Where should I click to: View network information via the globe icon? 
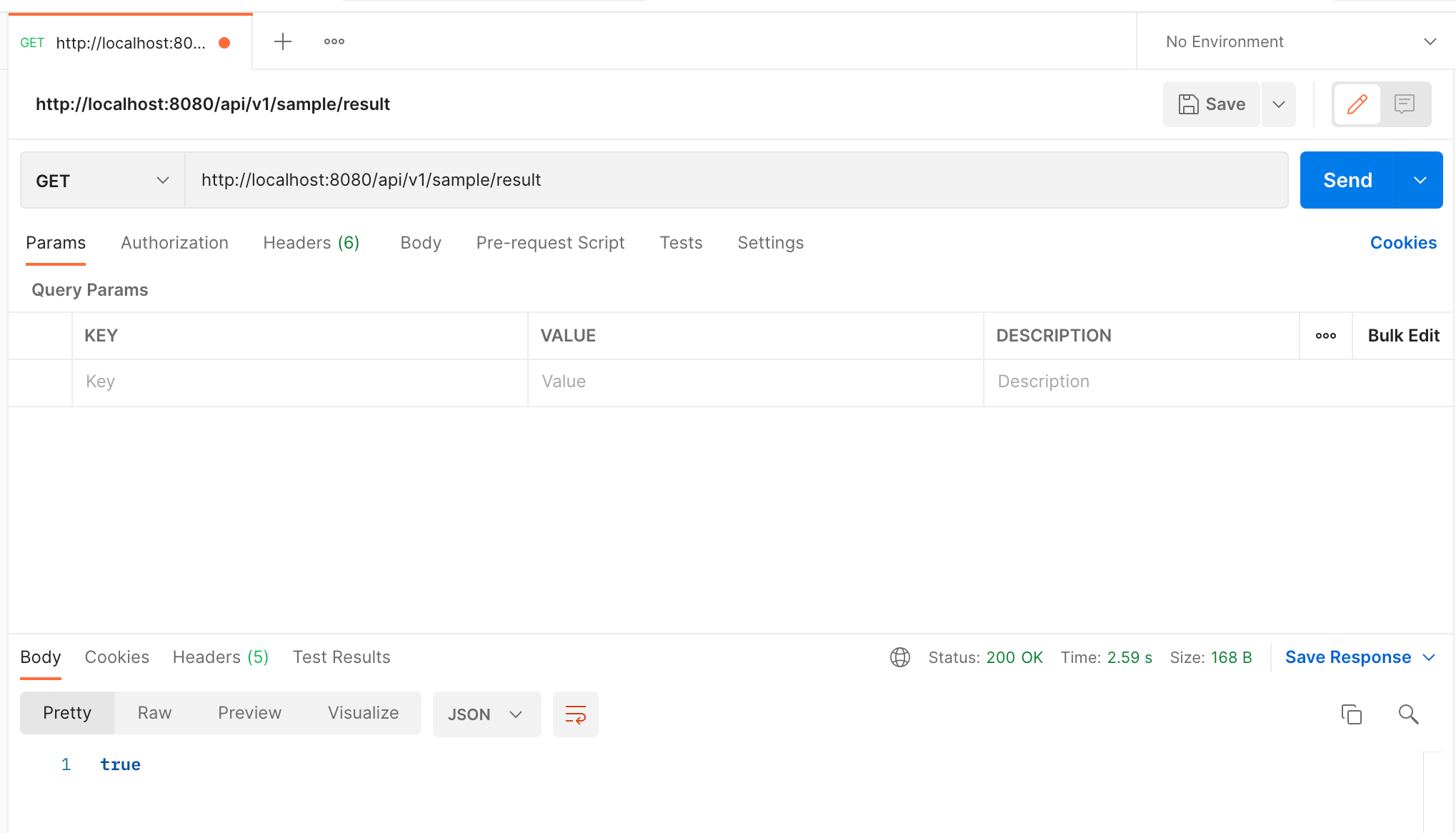pos(900,657)
